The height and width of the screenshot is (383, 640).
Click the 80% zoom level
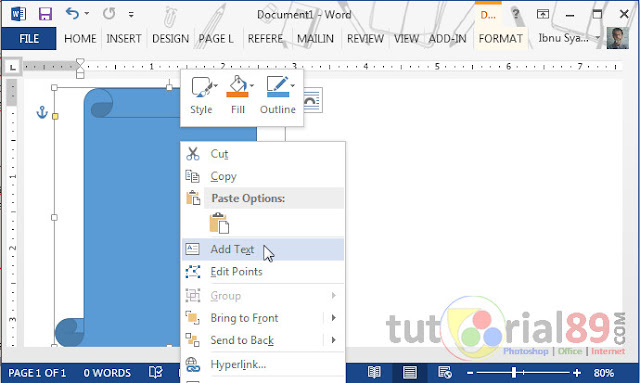[x=604, y=373]
